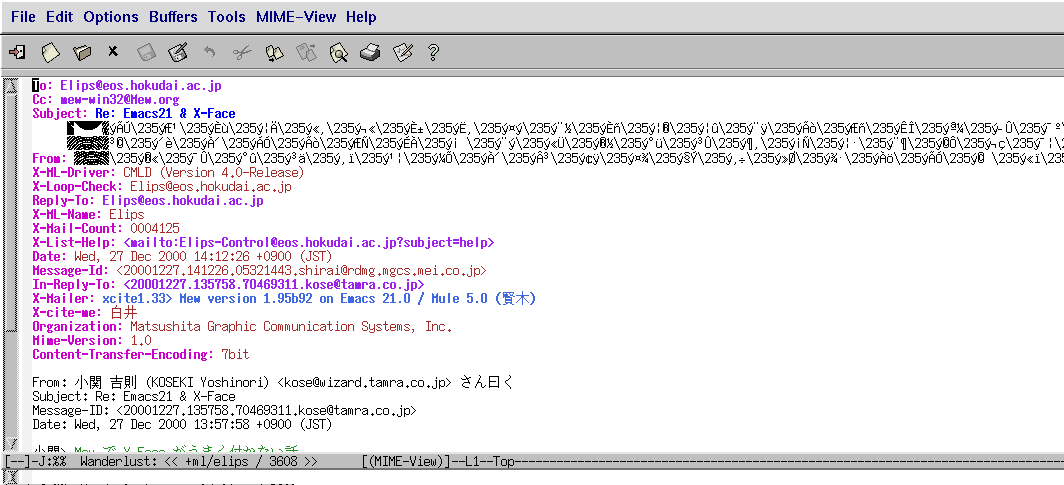Create a new file with the blank page icon
1064x485 pixels.
[x=50, y=51]
